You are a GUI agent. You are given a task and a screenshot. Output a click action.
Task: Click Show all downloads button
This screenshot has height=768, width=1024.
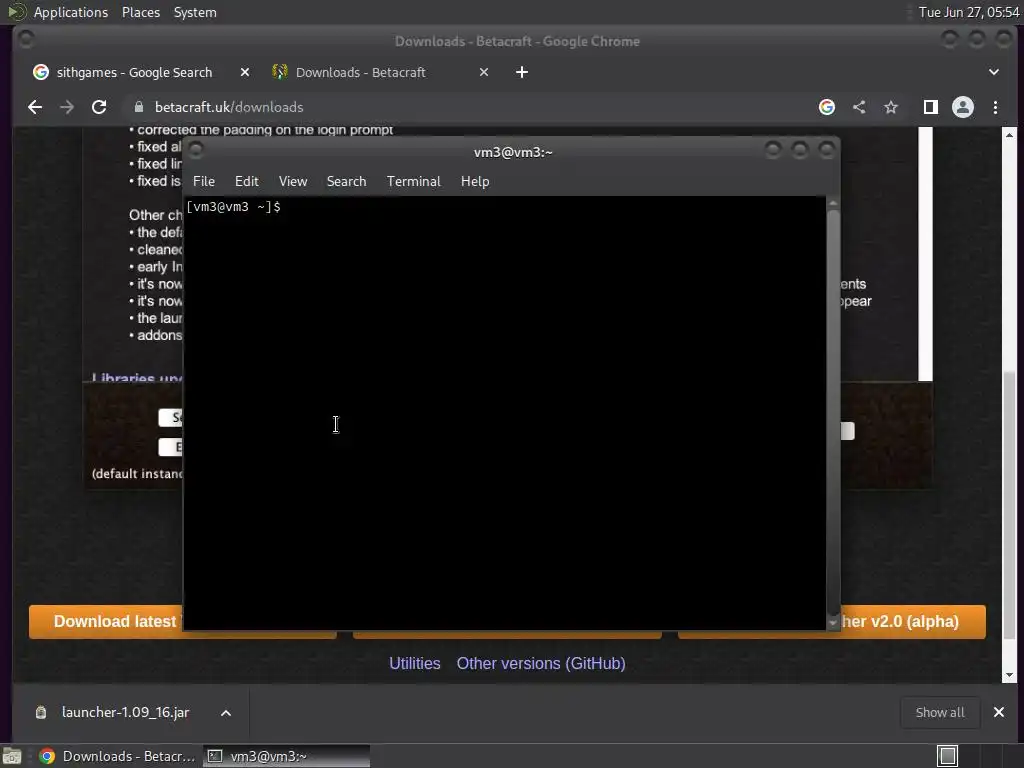[x=940, y=712]
